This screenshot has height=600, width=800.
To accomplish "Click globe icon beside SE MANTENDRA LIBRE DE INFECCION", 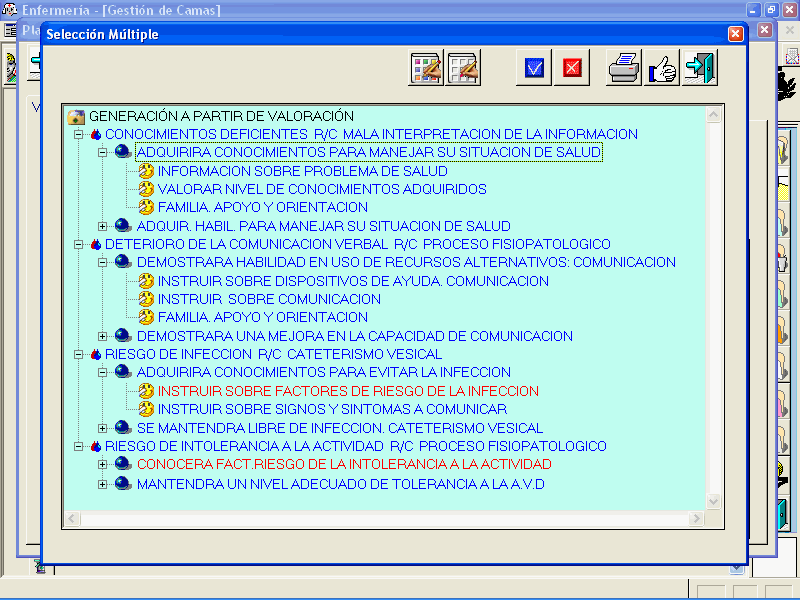I will pos(123,428).
